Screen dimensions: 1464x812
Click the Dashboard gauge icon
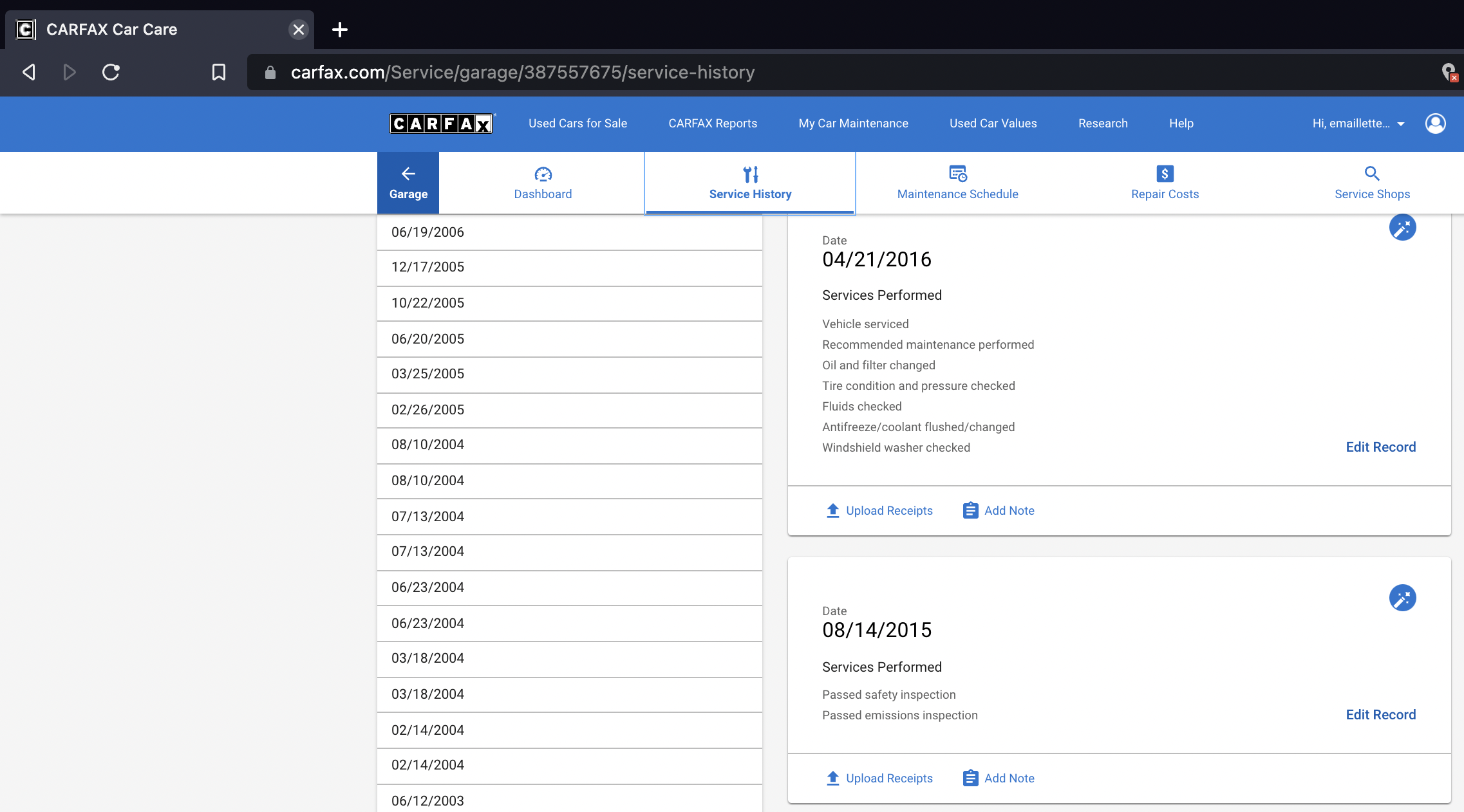(543, 174)
